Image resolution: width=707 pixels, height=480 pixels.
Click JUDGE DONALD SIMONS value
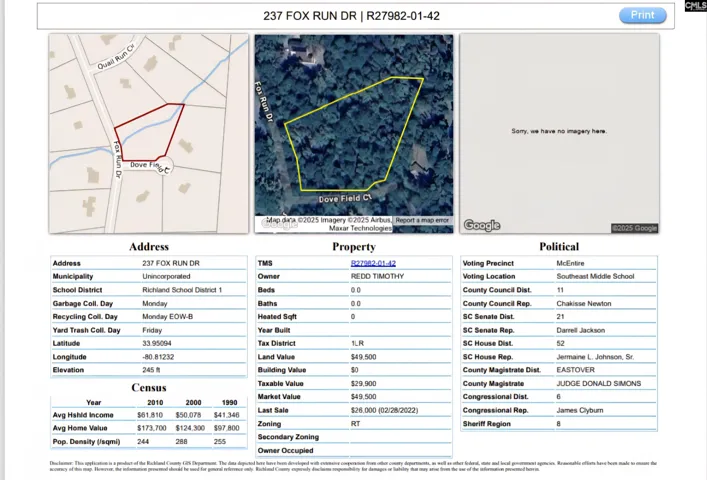coord(599,384)
